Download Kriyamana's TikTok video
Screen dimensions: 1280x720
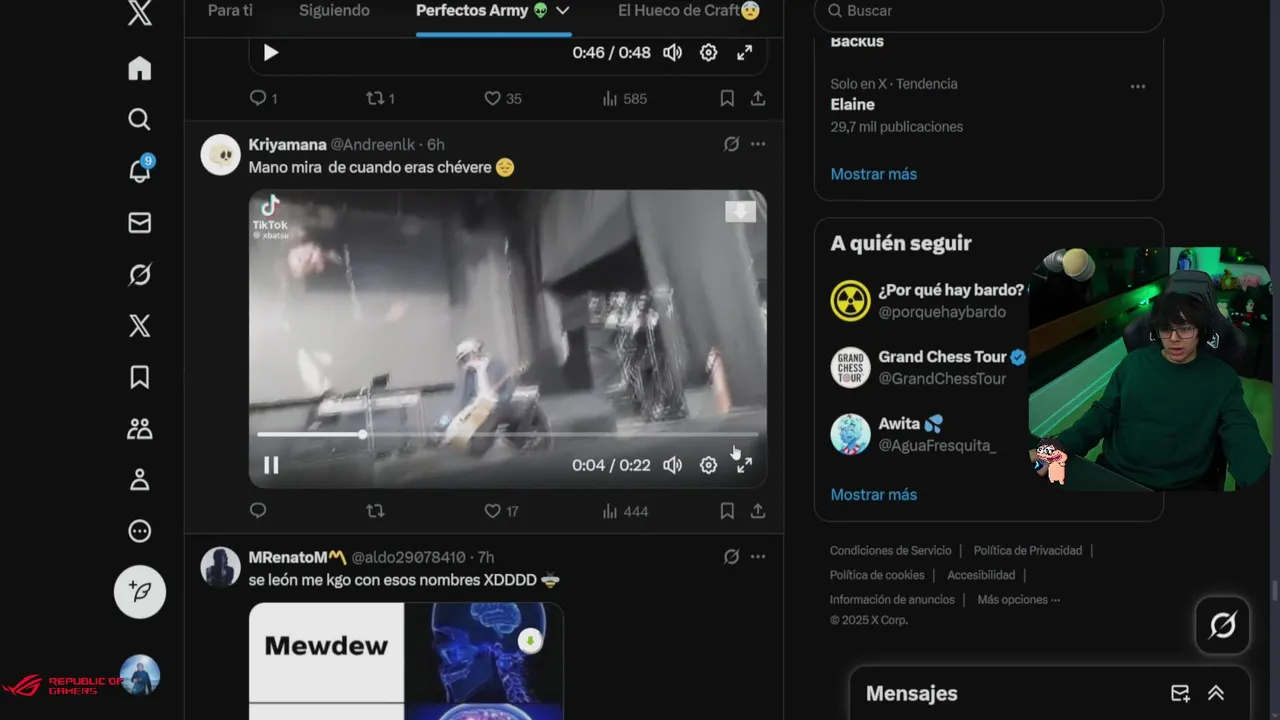[740, 211]
